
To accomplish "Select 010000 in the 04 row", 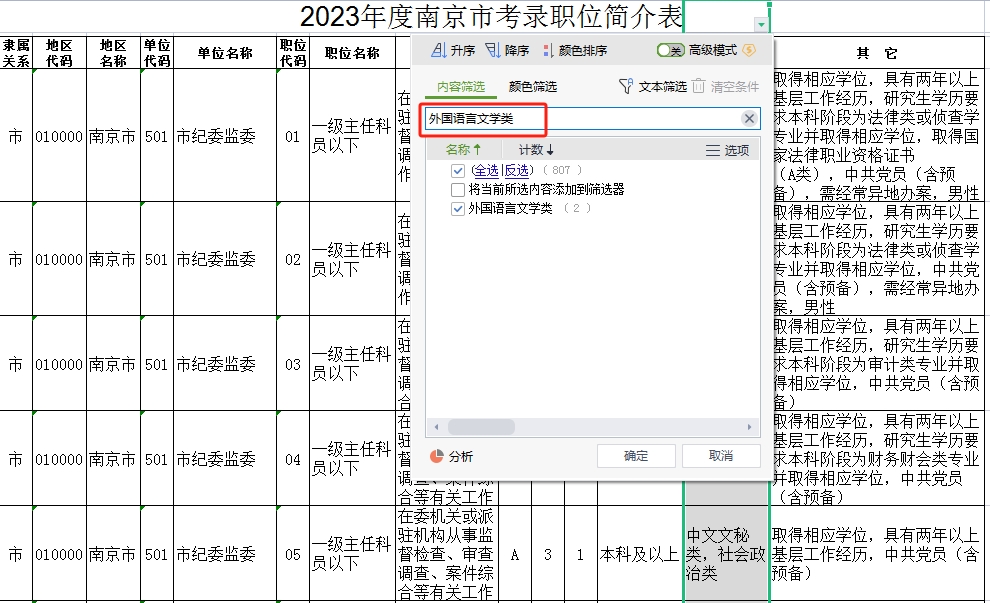I will pyautogui.click(x=59, y=458).
